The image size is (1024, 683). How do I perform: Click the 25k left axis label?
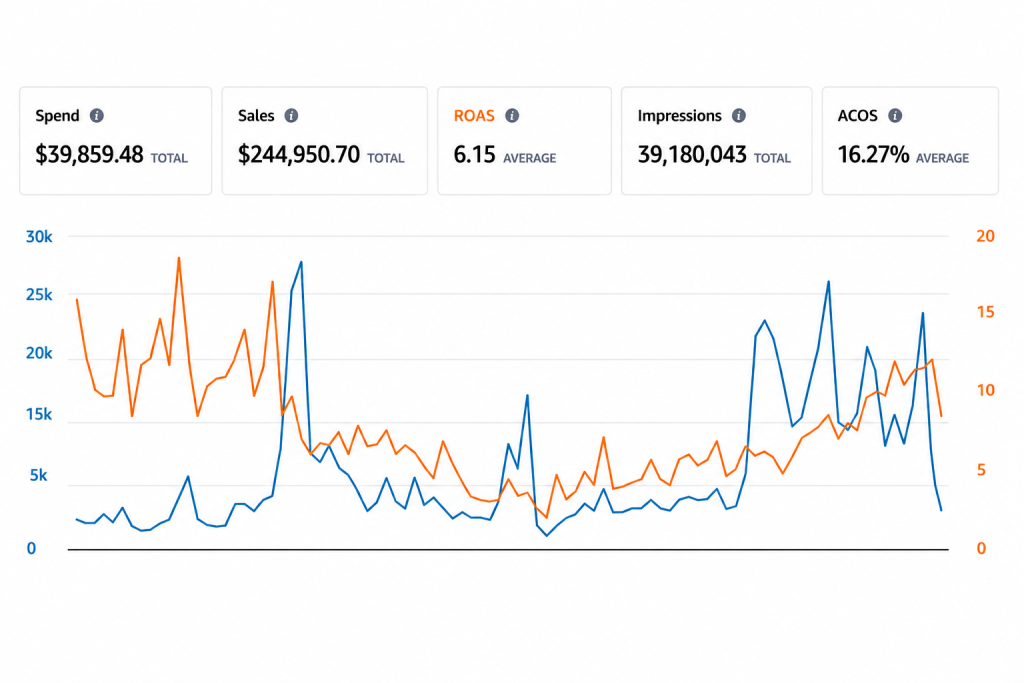[39, 295]
